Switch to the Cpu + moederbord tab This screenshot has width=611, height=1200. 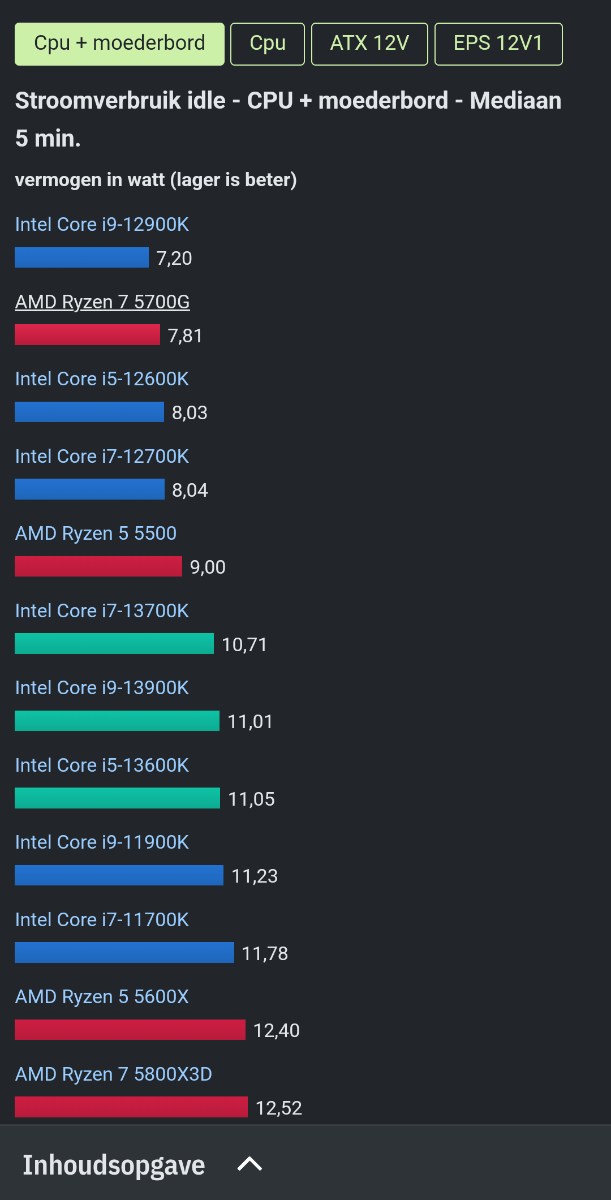click(119, 43)
